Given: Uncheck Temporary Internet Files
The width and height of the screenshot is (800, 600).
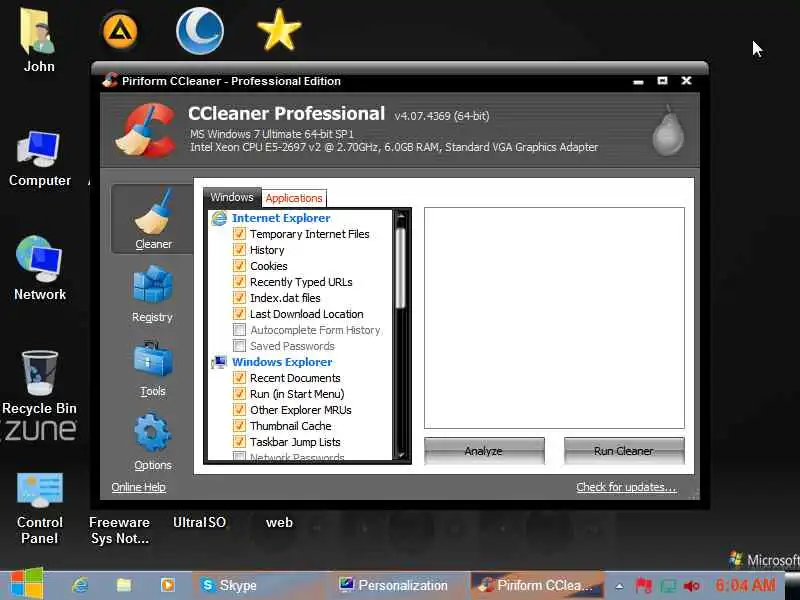Looking at the screenshot, I should click(239, 234).
